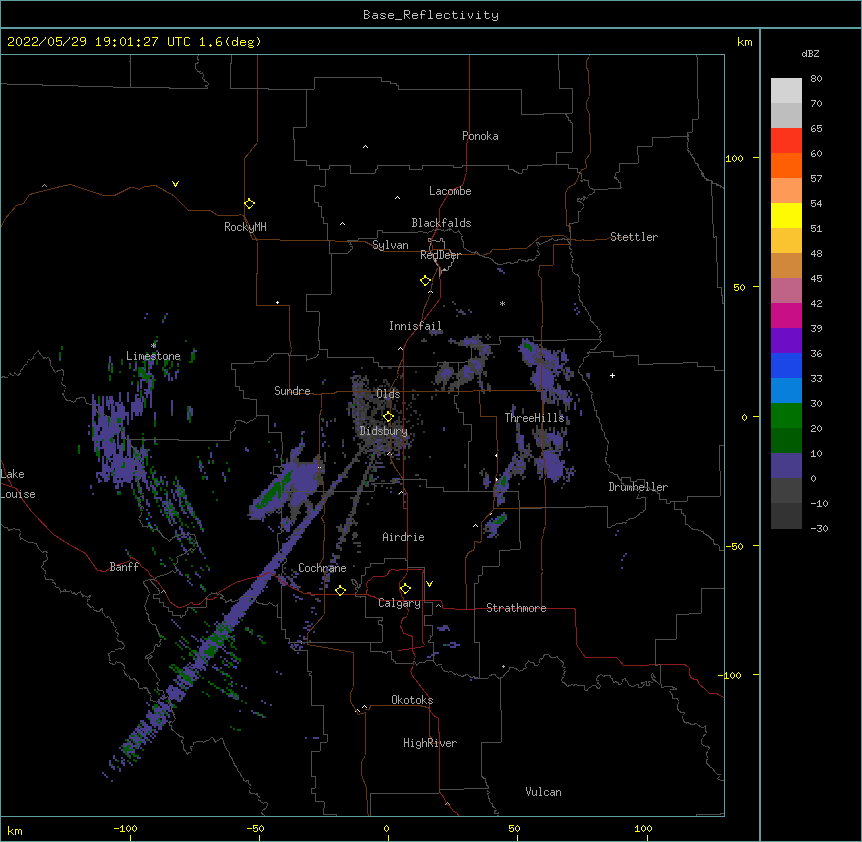Viewport: 862px width, 842px height.
Task: Click the dBZ legend heading
Action: tap(810, 53)
